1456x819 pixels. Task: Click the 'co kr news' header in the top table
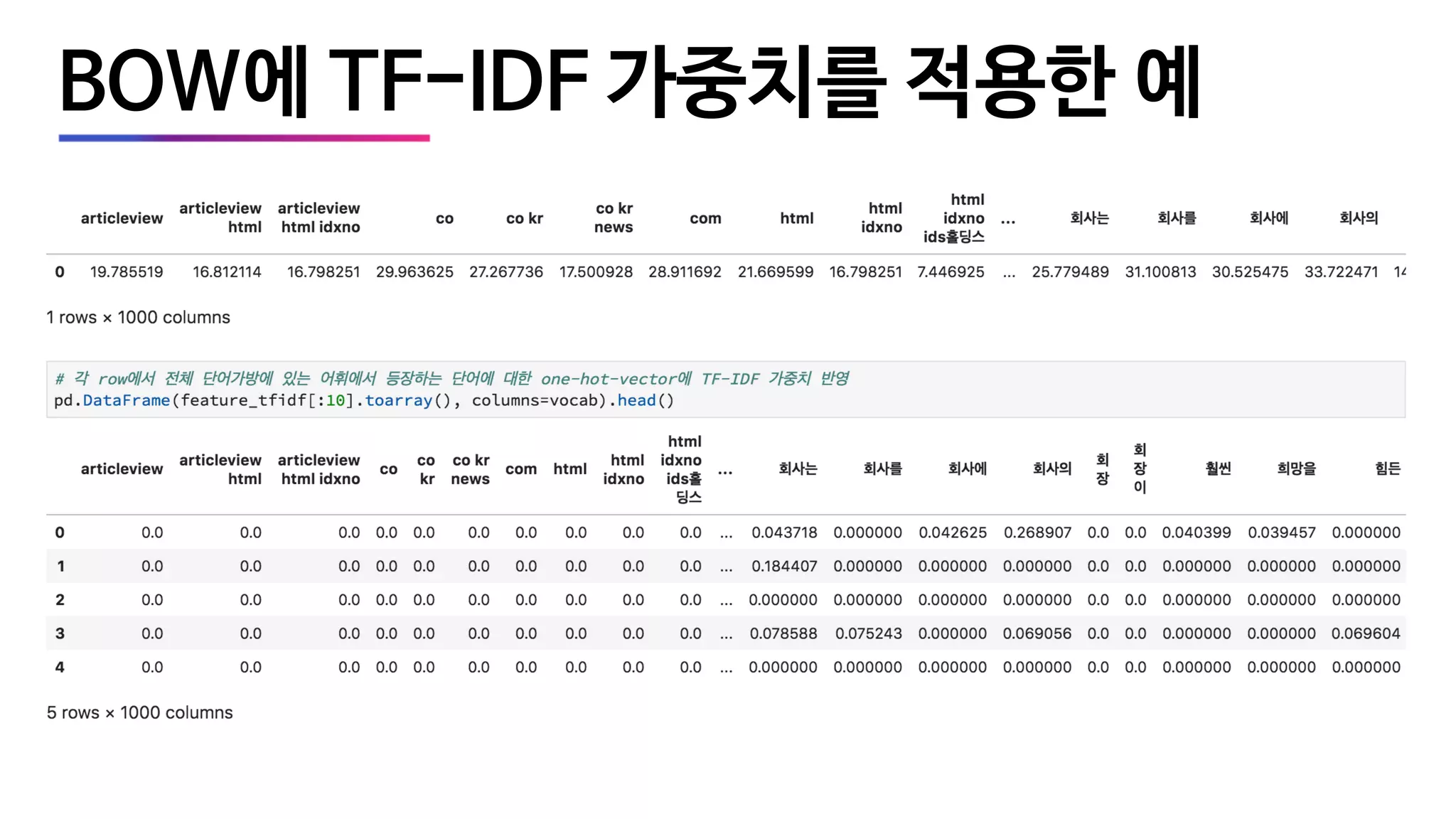pyautogui.click(x=614, y=218)
